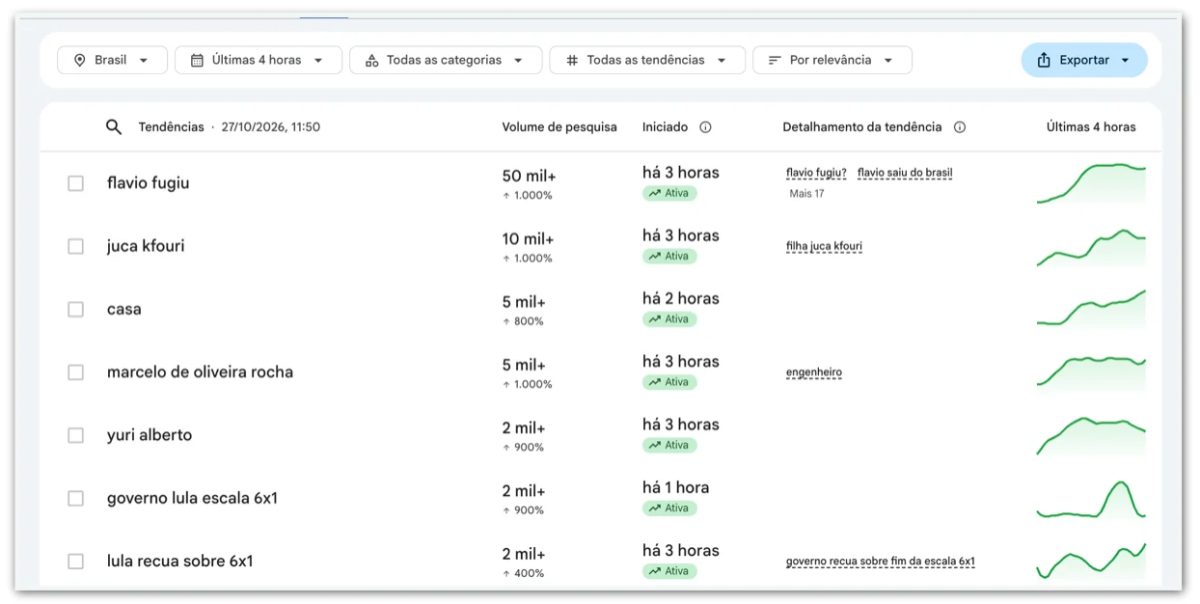Tick the yuri alberto checkbox
Image resolution: width=1200 pixels, height=604 pixels.
pos(76,435)
